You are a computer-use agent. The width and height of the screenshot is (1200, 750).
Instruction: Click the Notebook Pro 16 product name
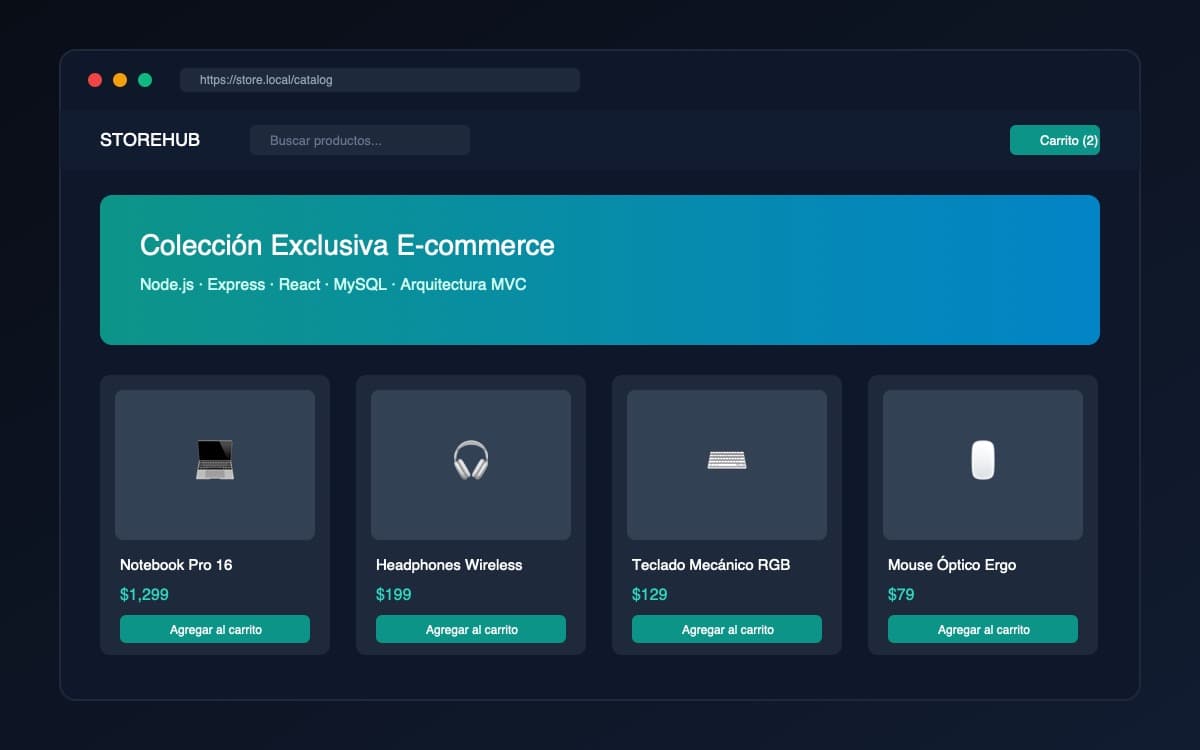tap(176, 565)
